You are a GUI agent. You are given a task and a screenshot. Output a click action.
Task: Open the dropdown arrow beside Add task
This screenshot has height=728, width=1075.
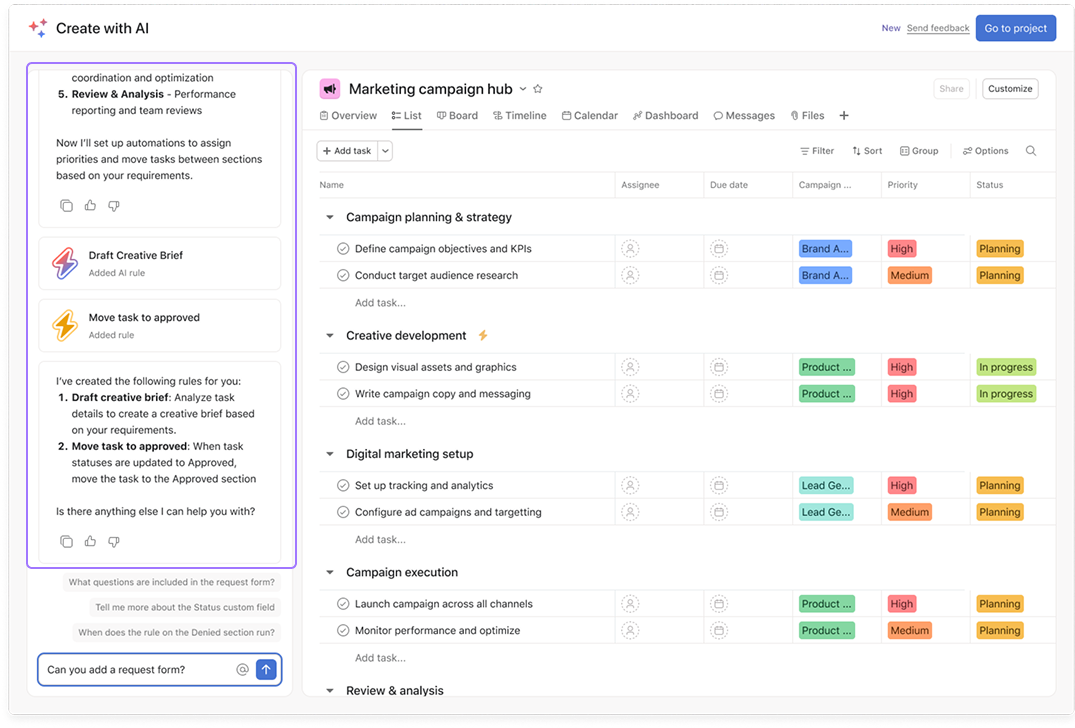pyautogui.click(x=385, y=151)
